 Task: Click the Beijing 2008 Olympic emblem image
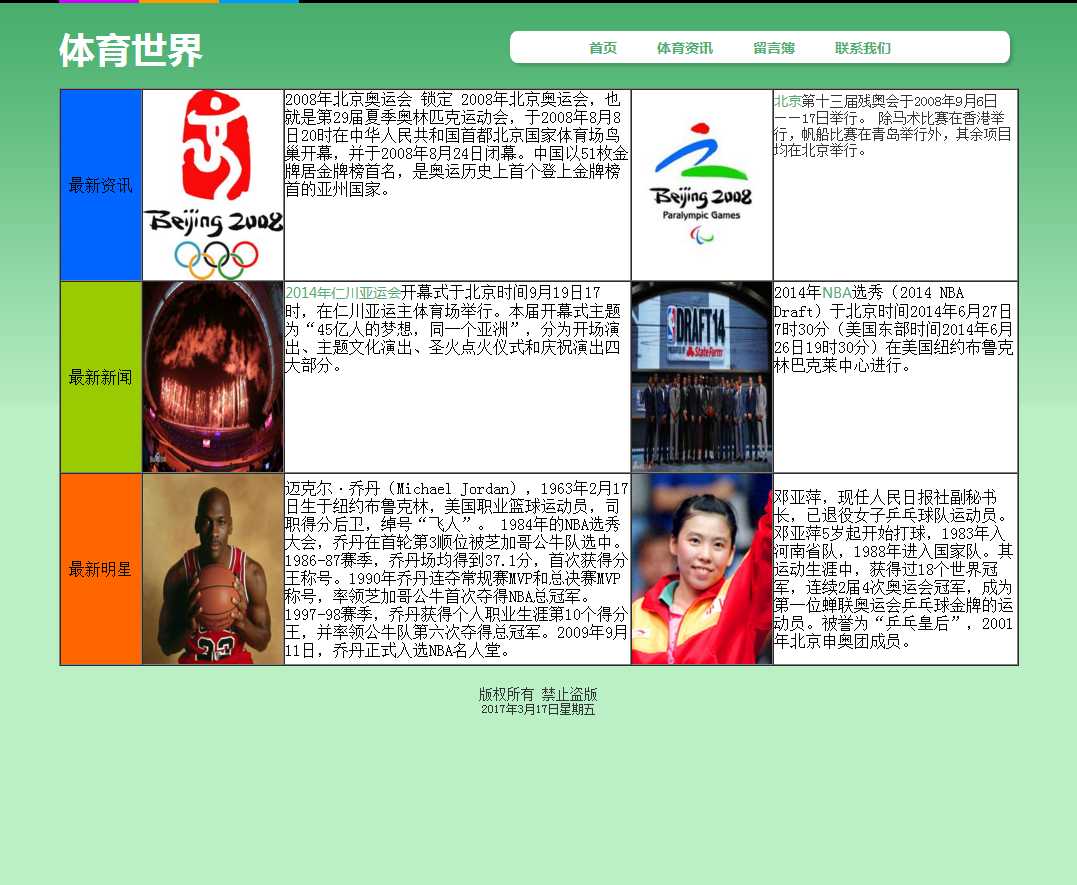tap(213, 185)
